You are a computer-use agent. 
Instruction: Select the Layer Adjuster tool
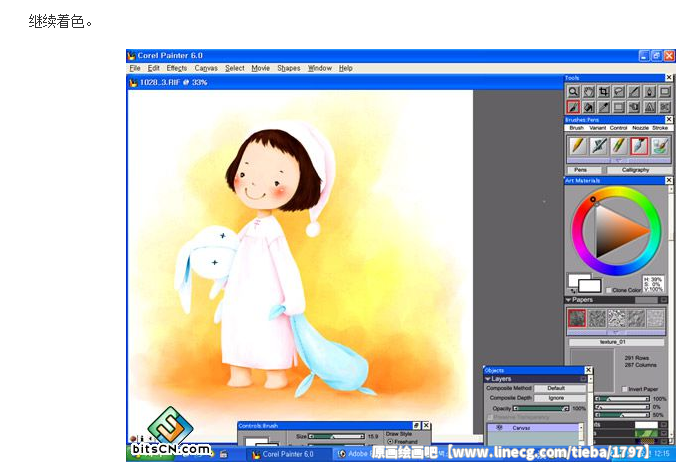point(634,107)
